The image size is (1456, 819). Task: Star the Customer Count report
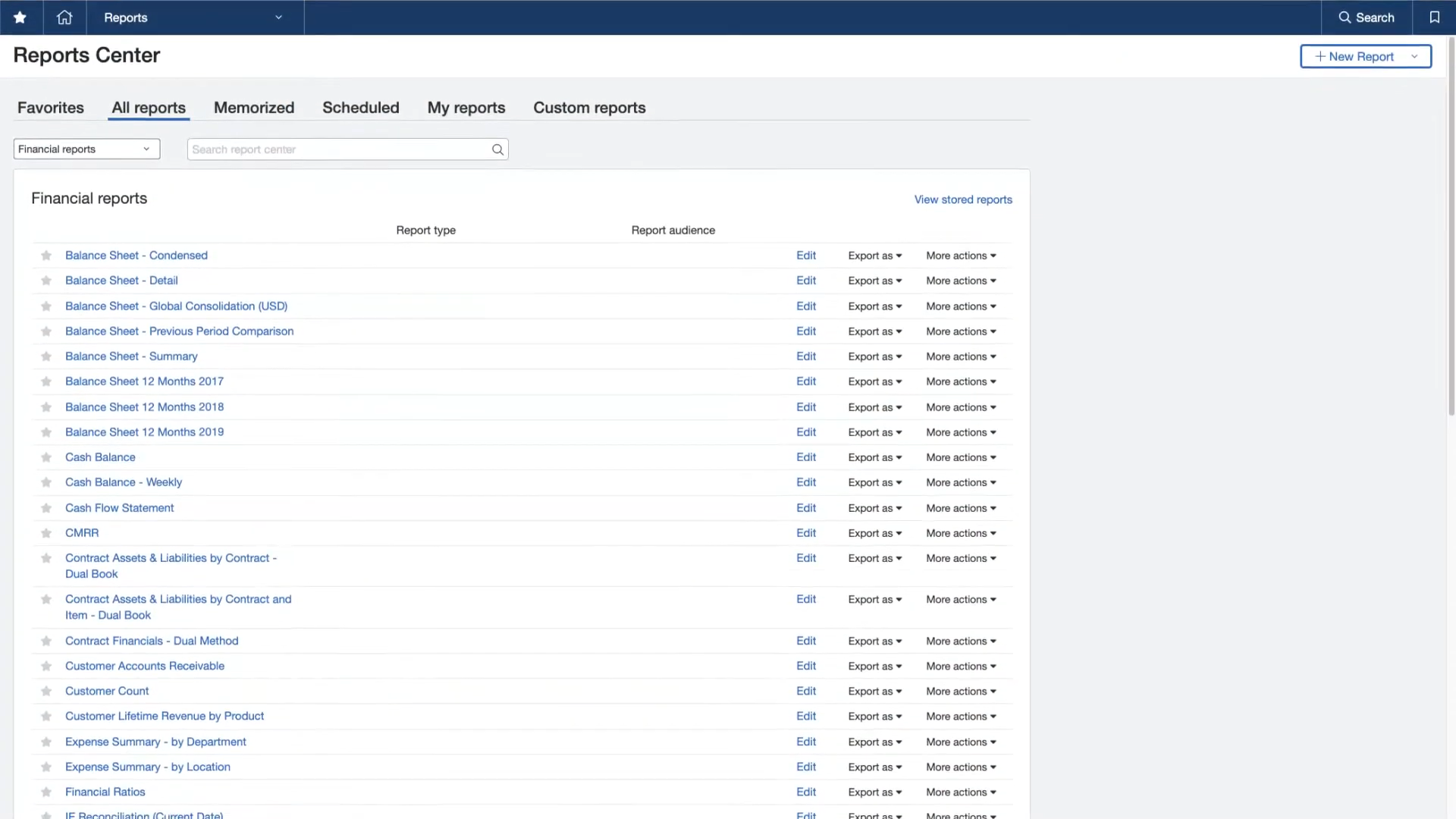46,691
